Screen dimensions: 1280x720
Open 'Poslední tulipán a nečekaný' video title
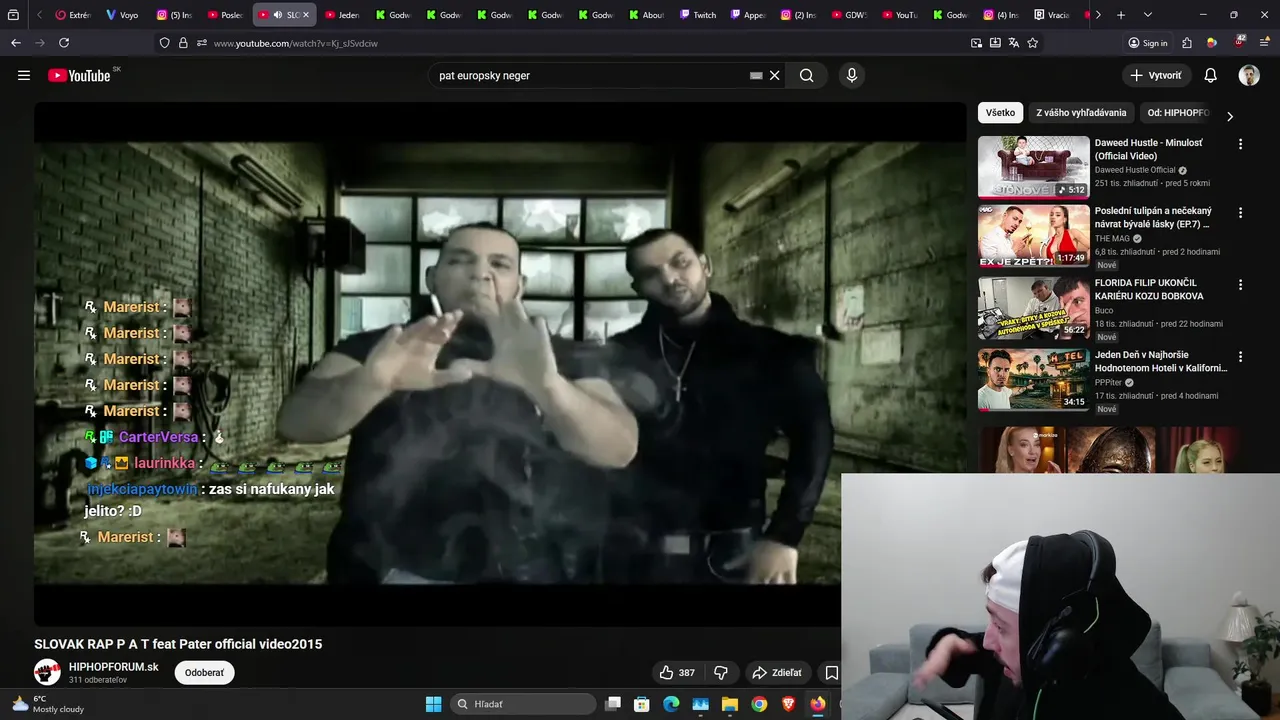(x=1153, y=217)
